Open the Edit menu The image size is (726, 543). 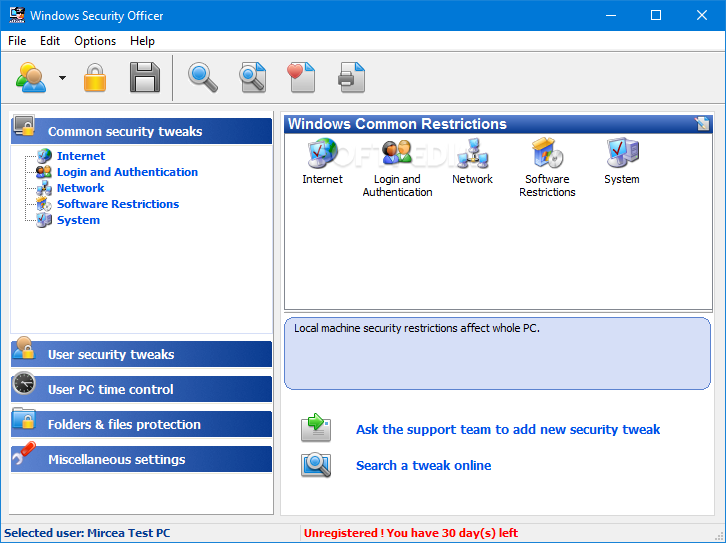click(50, 41)
